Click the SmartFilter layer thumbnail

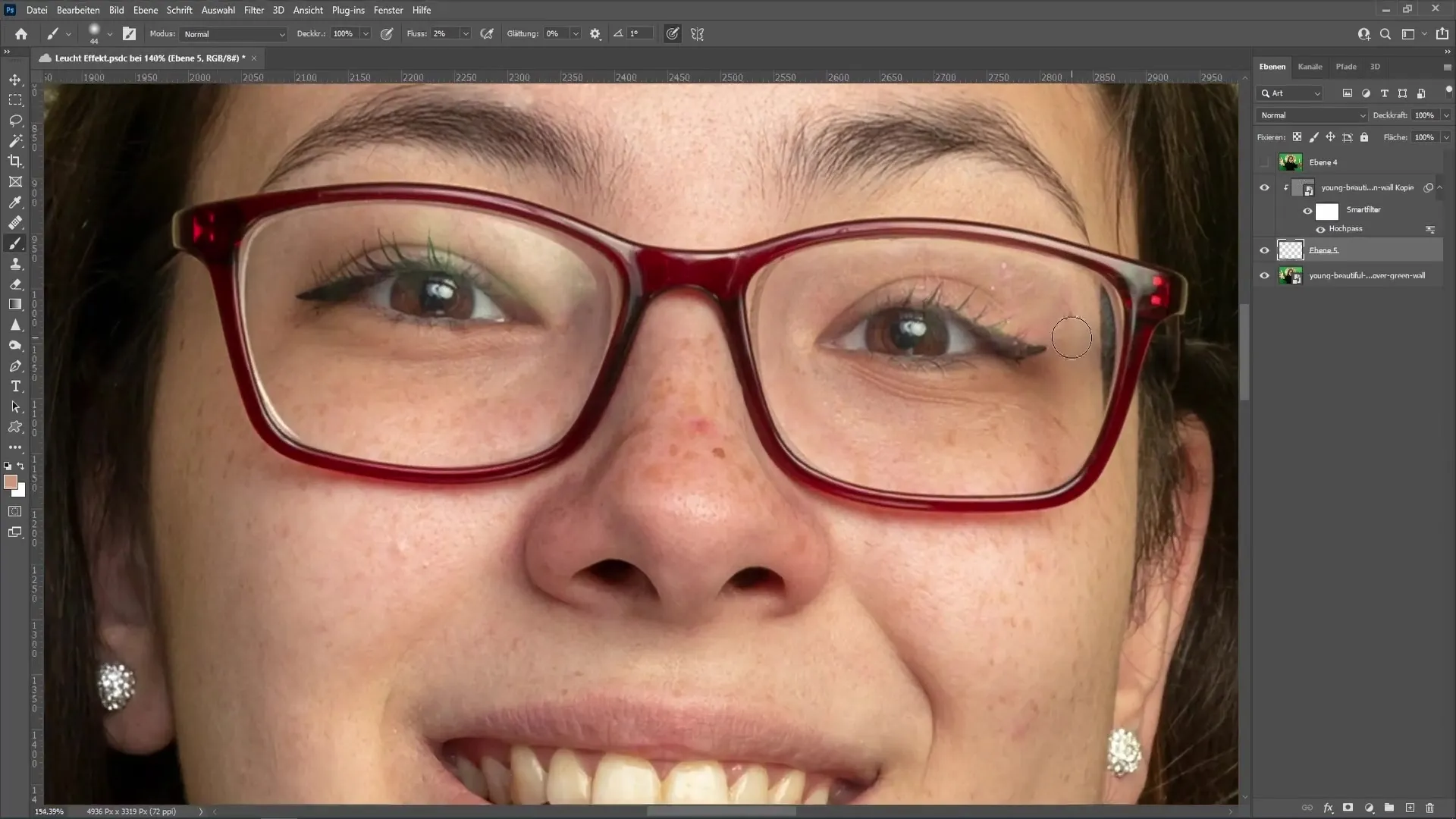(x=1328, y=209)
